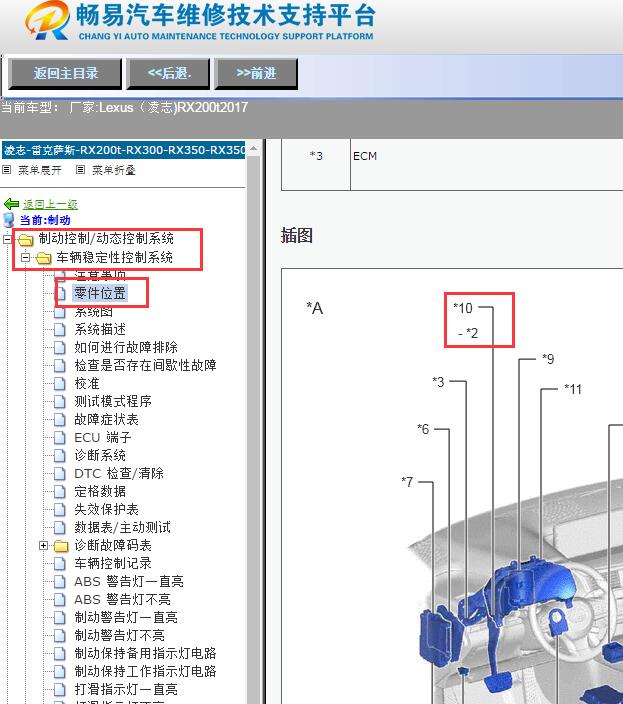The image size is (623, 704).
Task: Open the 校准 page
Action: pos(87,383)
